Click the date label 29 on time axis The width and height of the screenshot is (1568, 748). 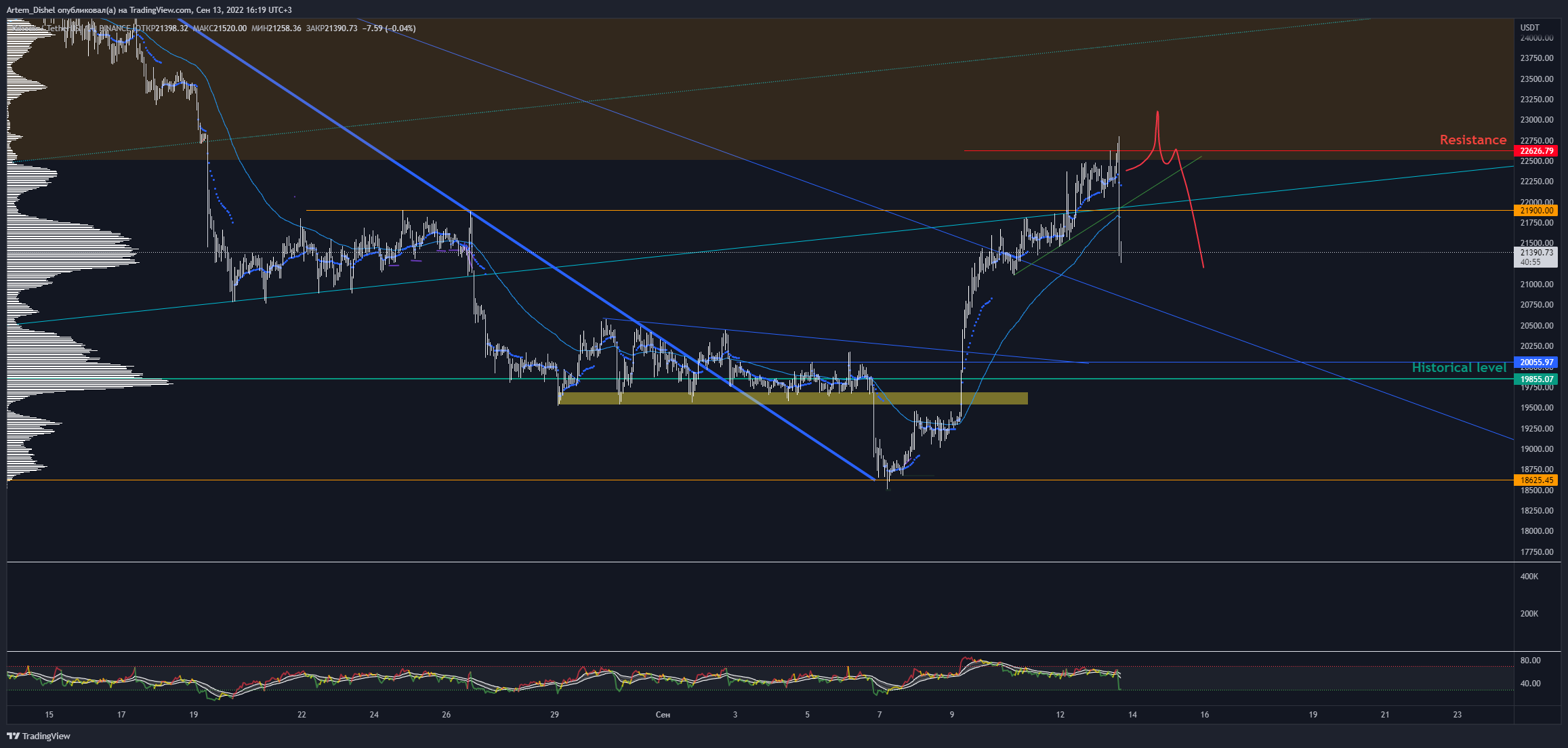554,715
